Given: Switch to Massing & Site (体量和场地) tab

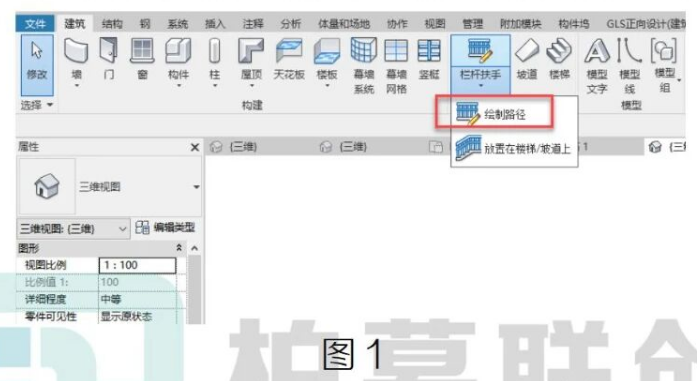Looking at the screenshot, I should pos(344,23).
